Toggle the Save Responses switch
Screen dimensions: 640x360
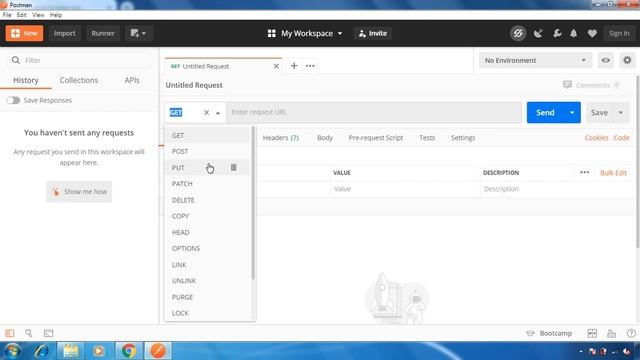13,100
